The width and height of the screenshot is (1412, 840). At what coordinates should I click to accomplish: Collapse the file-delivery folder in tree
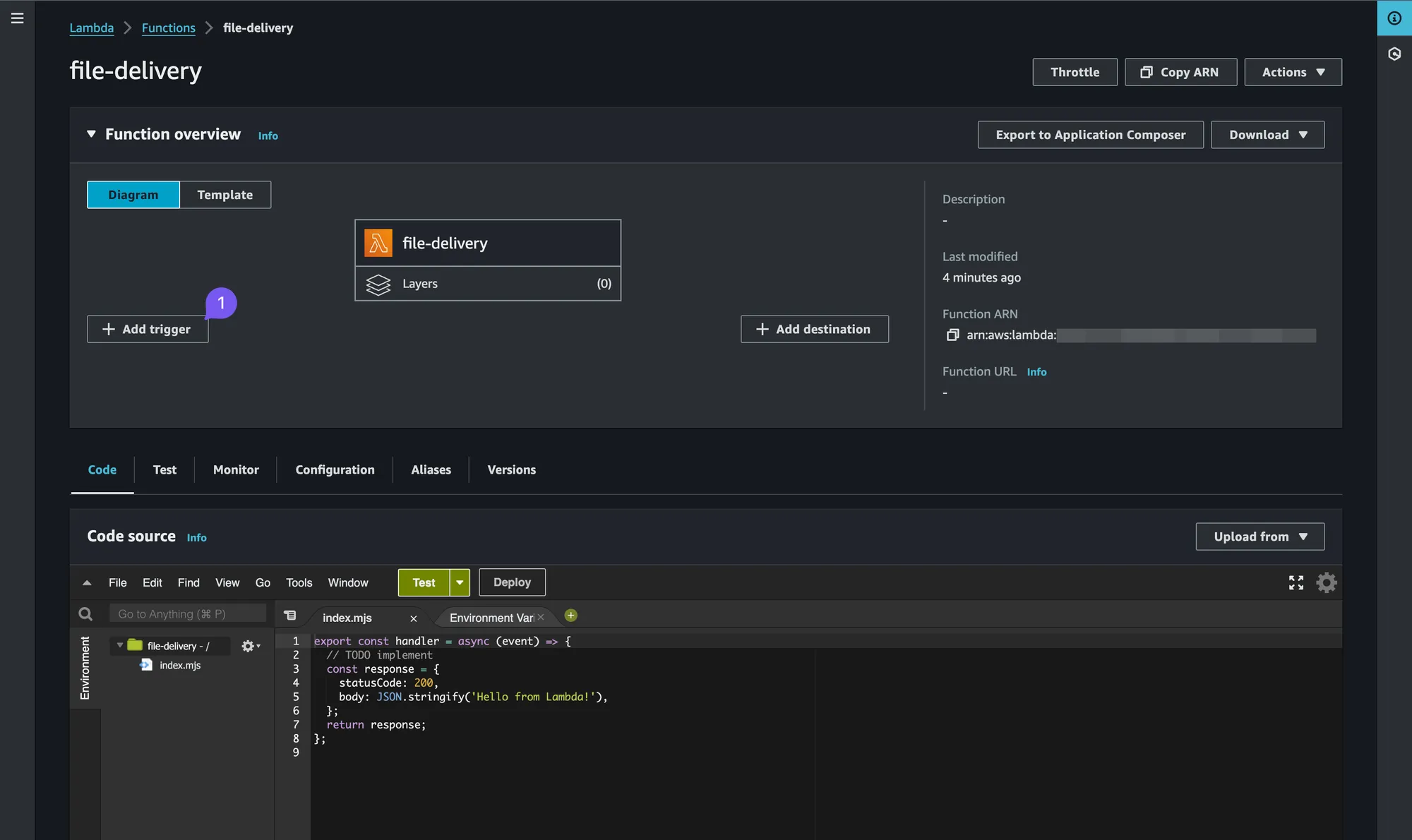coord(120,645)
